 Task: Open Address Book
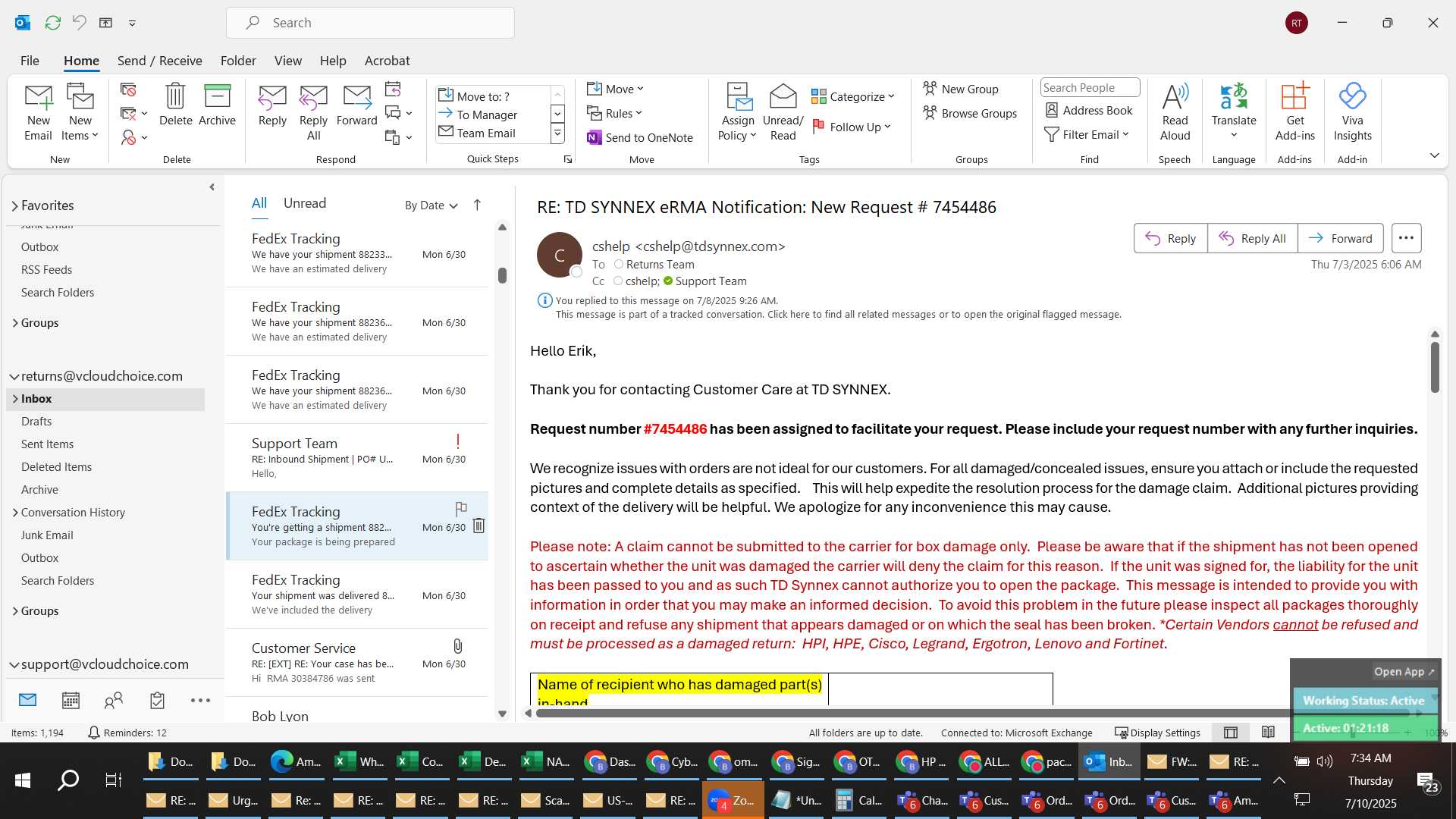1089,110
